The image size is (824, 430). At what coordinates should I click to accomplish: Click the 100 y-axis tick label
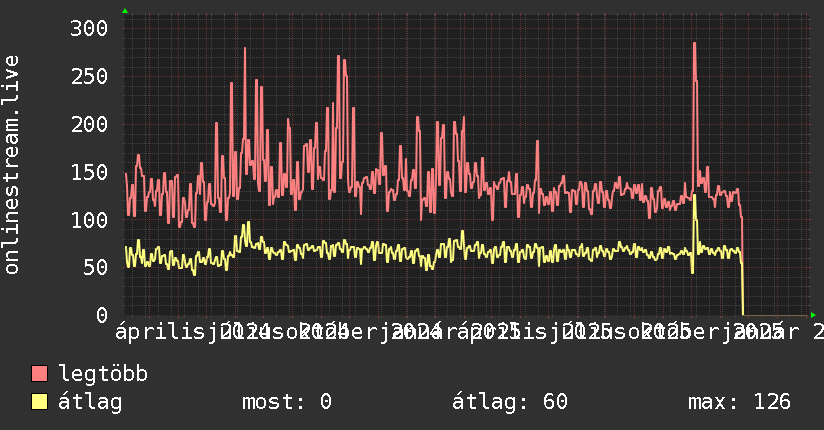click(x=89, y=220)
